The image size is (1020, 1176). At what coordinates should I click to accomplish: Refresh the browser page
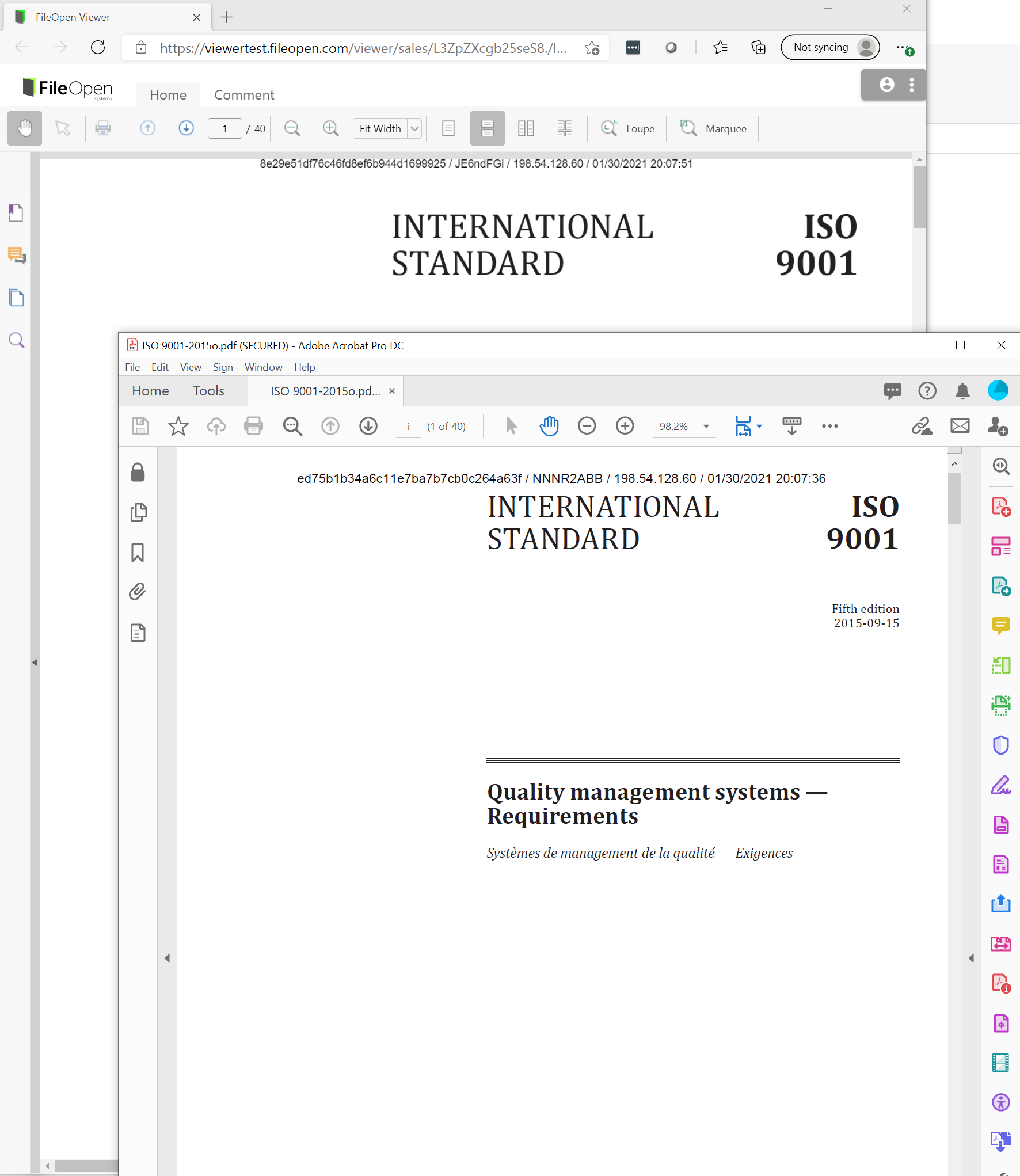click(98, 47)
